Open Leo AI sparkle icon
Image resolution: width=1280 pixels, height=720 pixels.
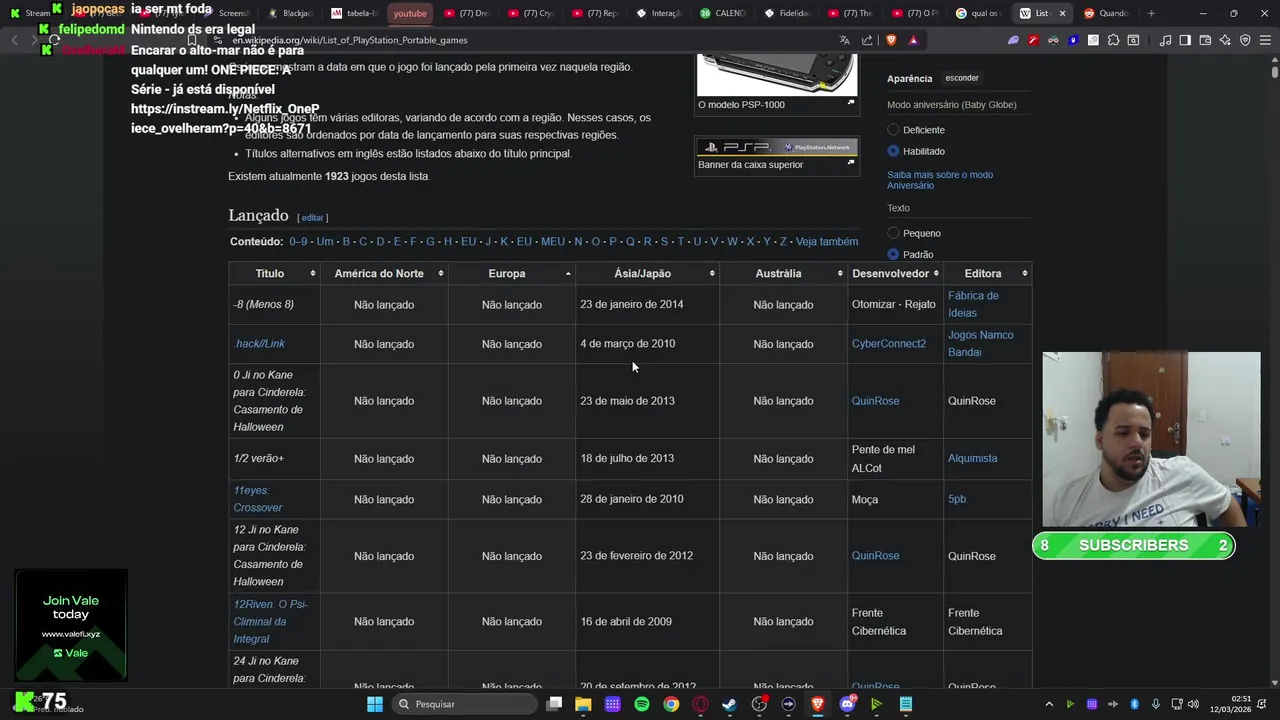pyautogui.click(x=1225, y=40)
